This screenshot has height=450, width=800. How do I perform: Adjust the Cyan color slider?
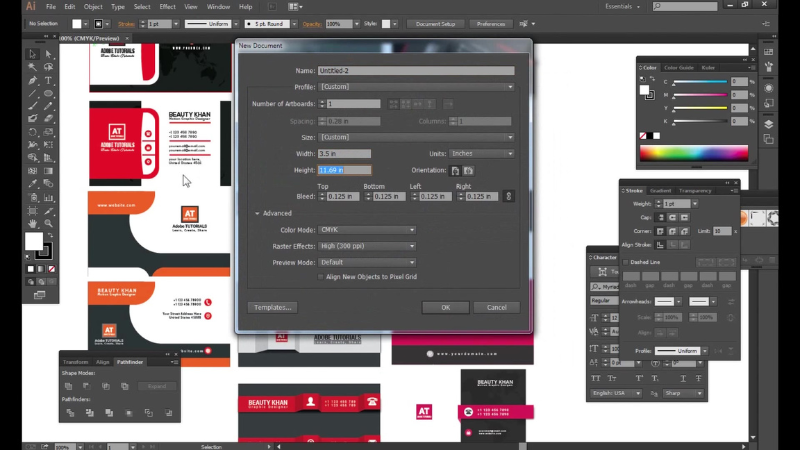[x=700, y=82]
